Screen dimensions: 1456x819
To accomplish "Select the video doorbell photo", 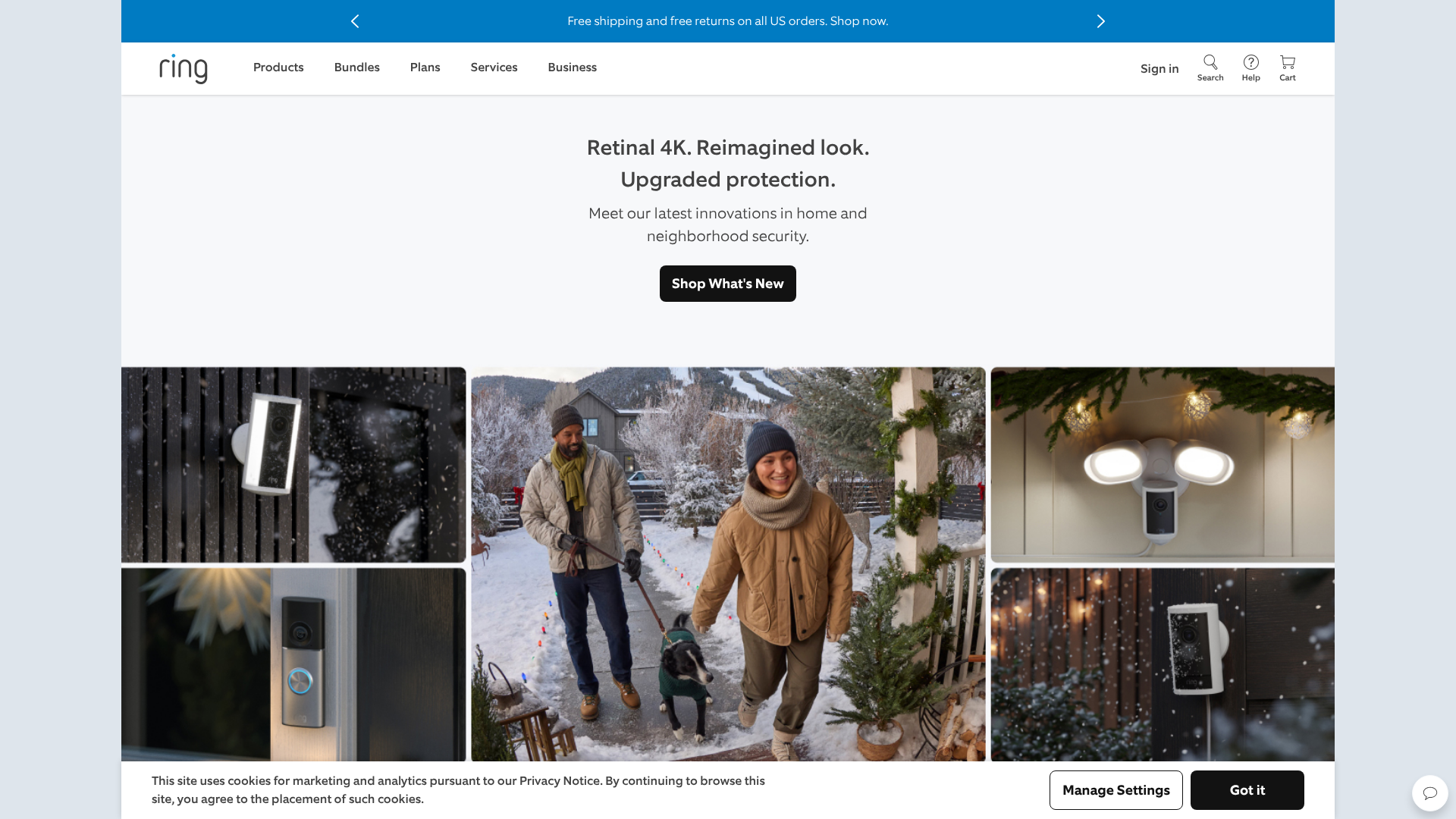I will (293, 664).
